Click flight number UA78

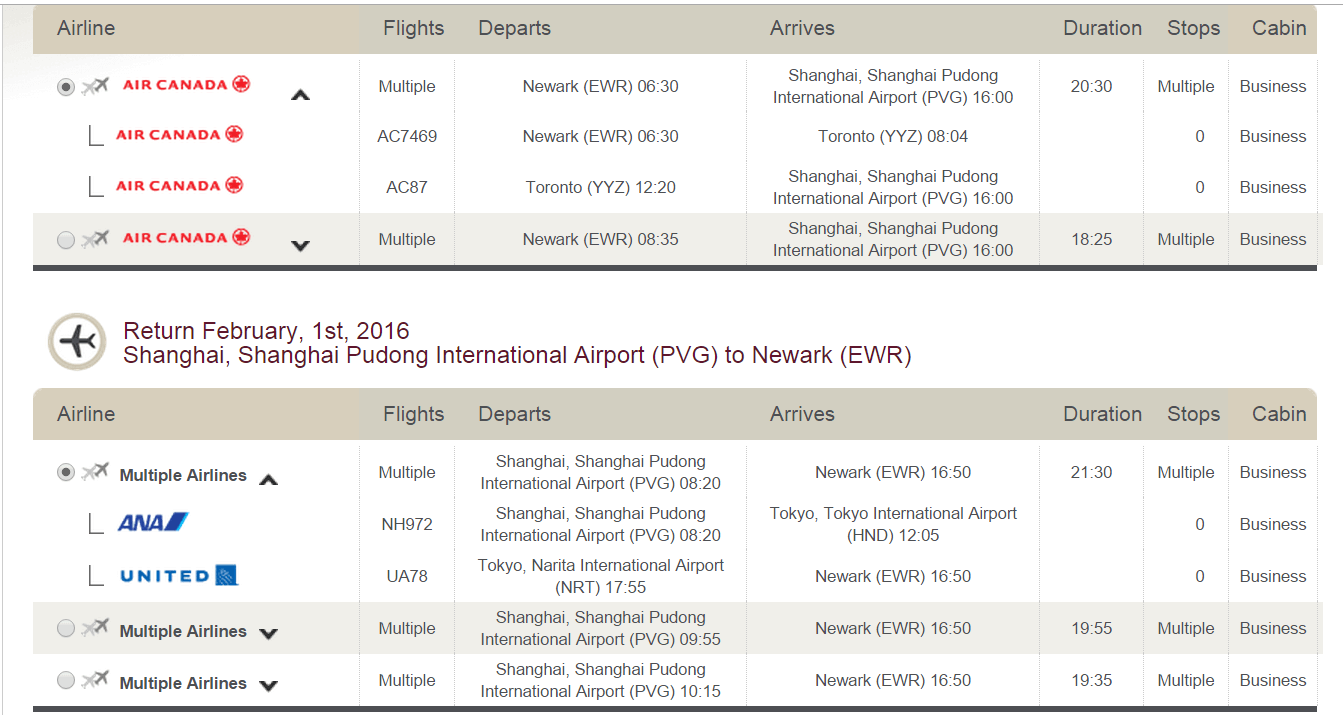(x=407, y=577)
